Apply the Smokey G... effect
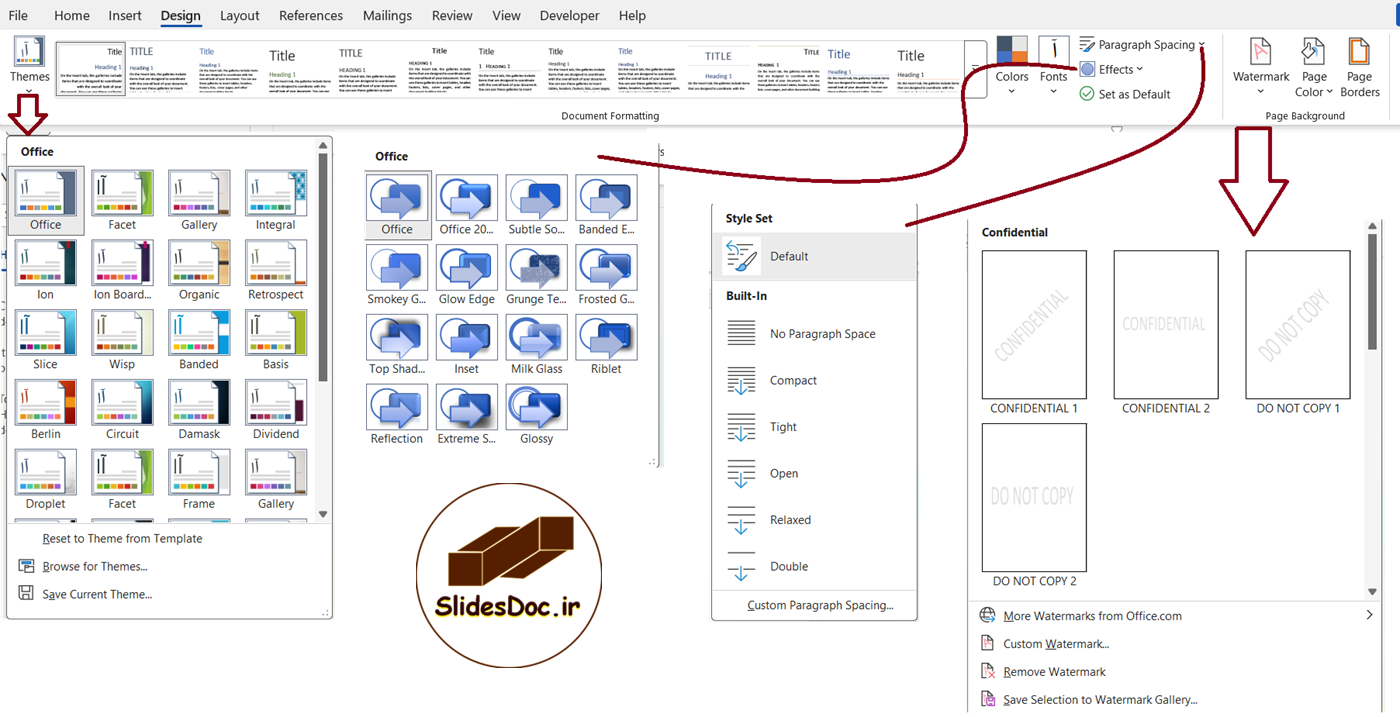Viewport: 1400px width, 717px height. pos(397,276)
